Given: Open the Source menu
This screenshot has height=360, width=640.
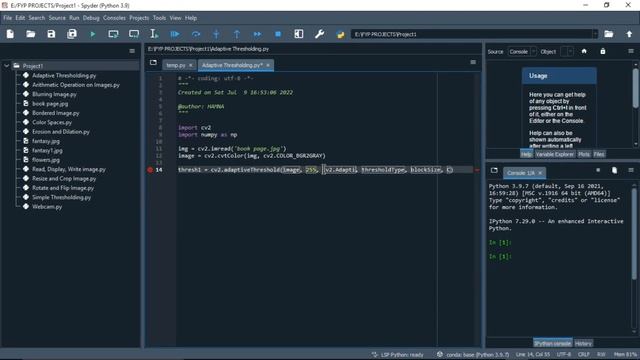Looking at the screenshot, I should (x=57, y=18).
